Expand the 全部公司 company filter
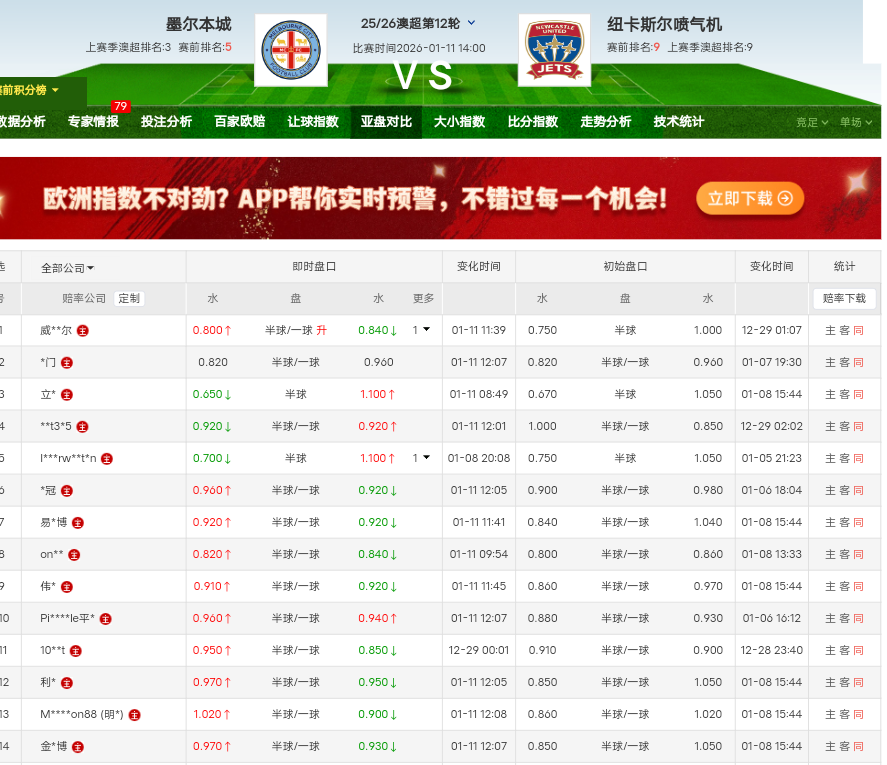The height and width of the screenshot is (765, 887). click(x=68, y=267)
